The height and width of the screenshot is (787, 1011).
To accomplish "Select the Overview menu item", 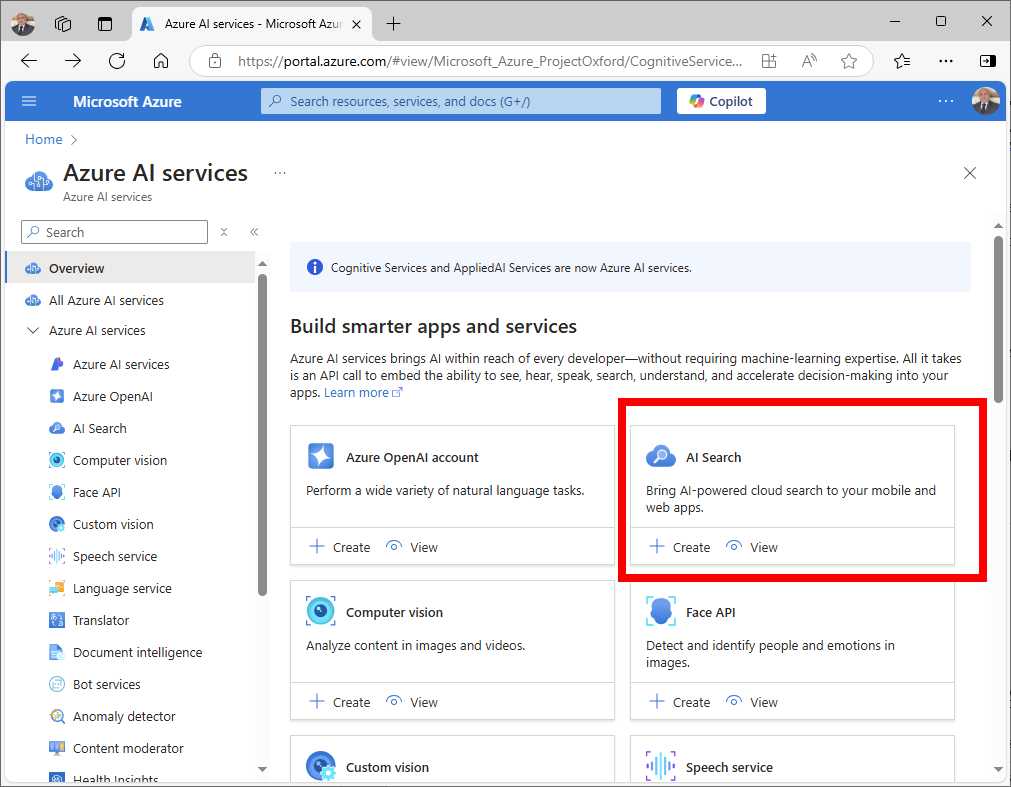I will click(130, 268).
